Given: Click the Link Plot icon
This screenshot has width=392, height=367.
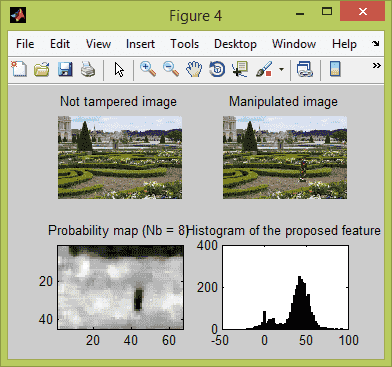Looking at the screenshot, I should click(305, 69).
